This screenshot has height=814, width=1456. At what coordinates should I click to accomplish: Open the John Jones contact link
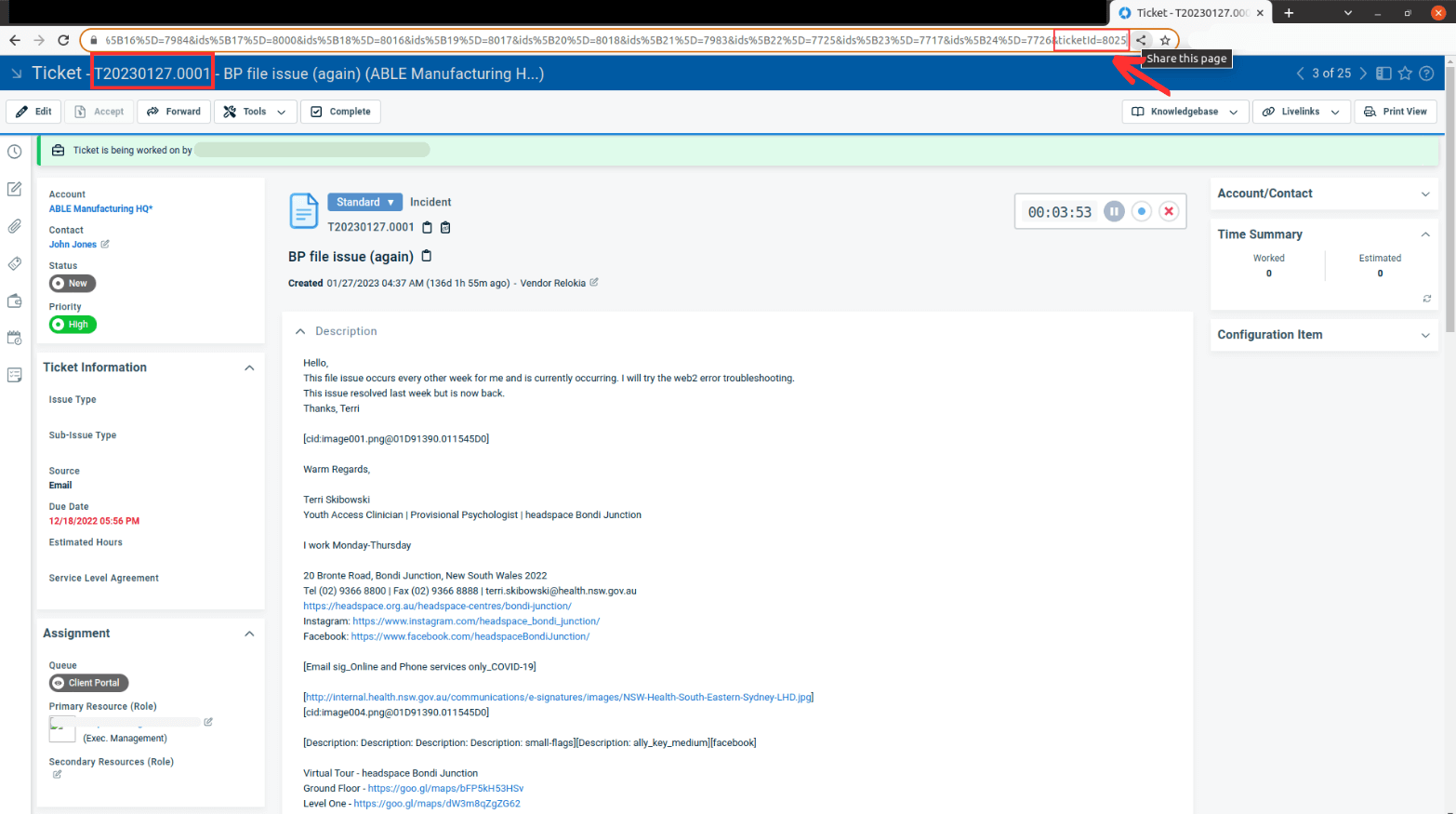(73, 245)
